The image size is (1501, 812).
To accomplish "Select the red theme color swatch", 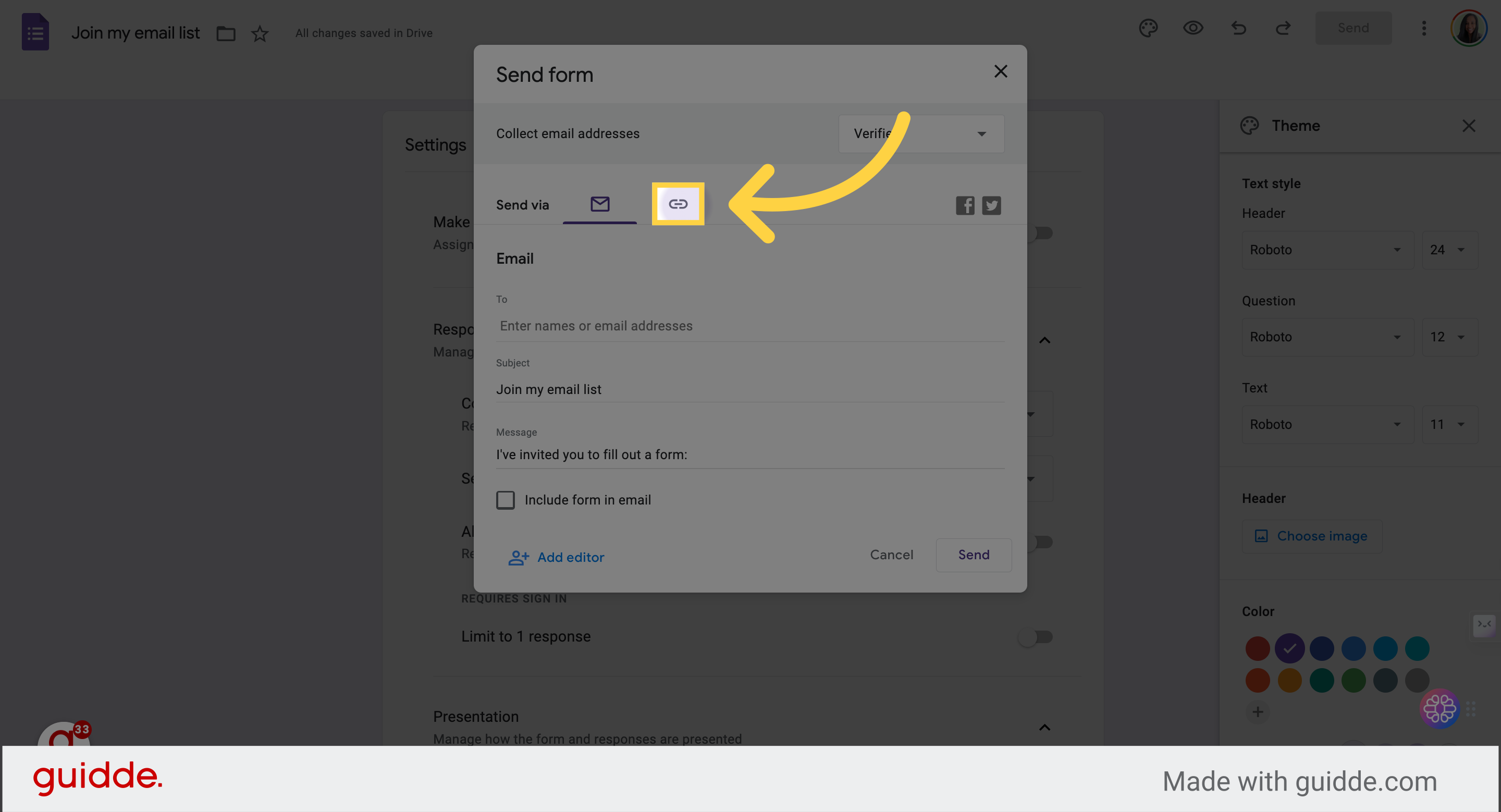I will (1258, 648).
